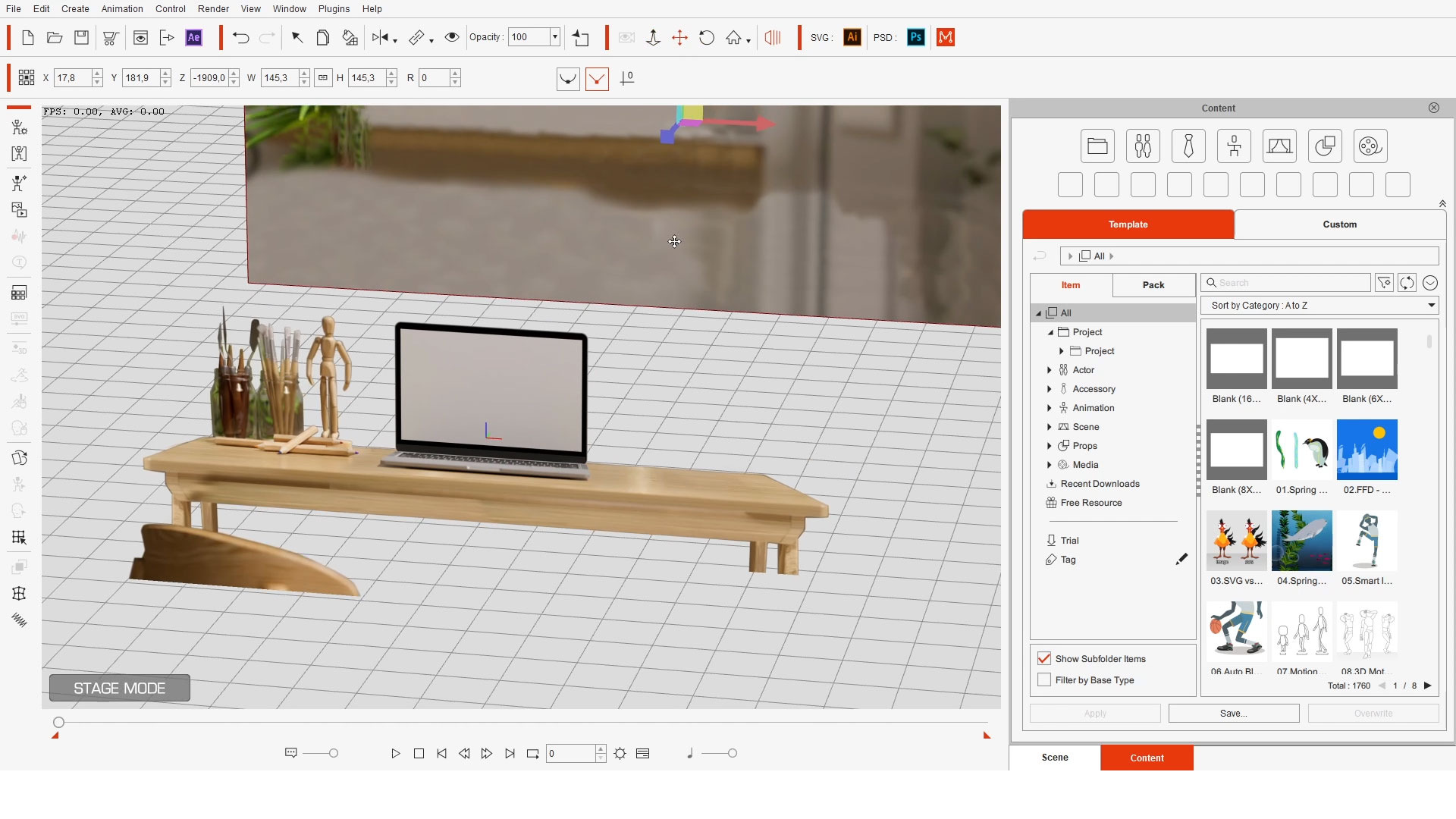Select the Move object tool
Viewport: 1456px width, 819px height.
point(679,37)
